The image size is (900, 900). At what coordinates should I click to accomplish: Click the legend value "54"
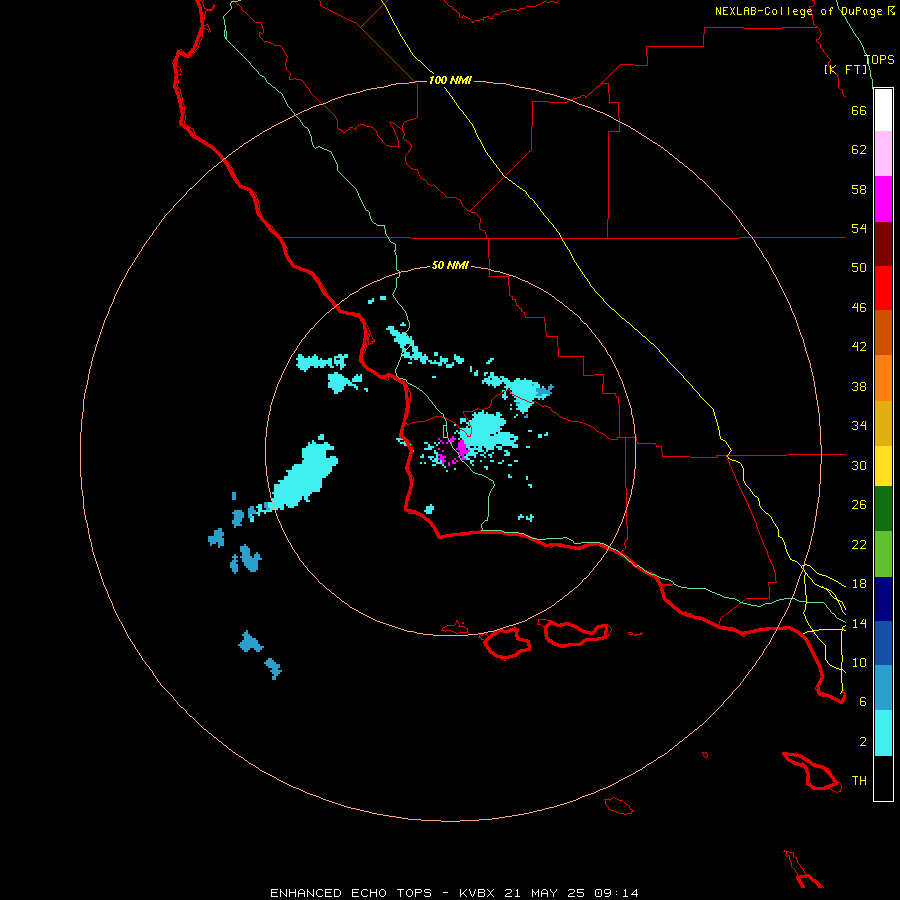pos(859,228)
